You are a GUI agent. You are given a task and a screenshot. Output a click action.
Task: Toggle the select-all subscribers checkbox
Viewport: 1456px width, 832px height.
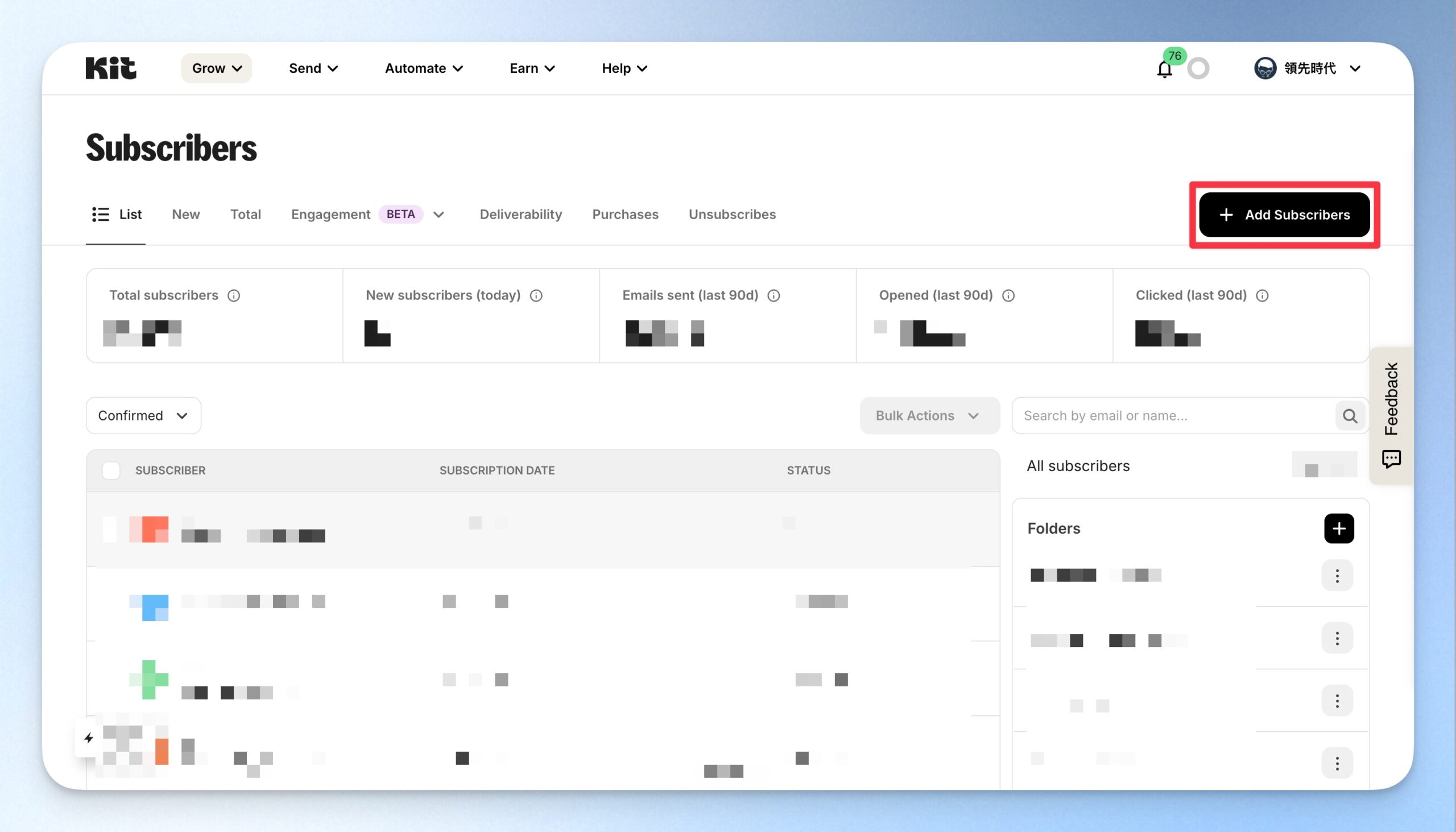(x=111, y=470)
